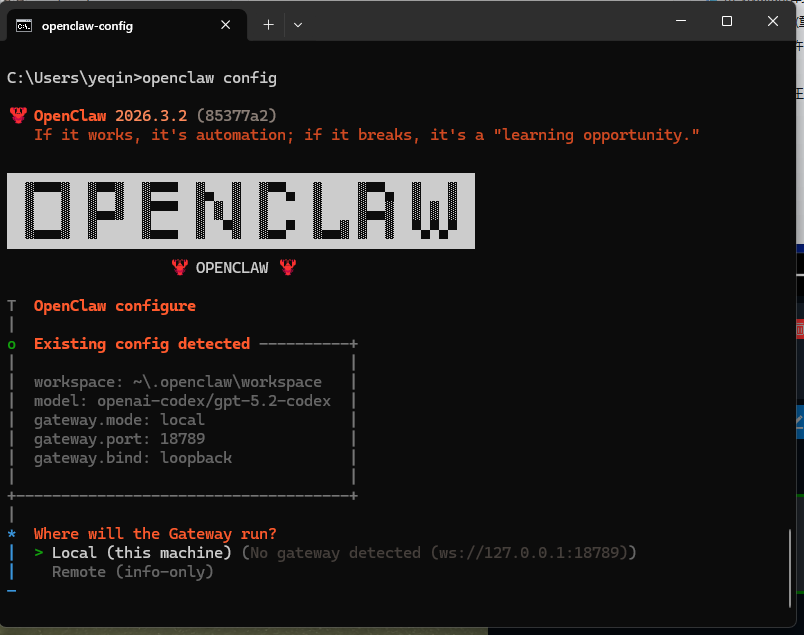
Task: Click the 'model: openai-codex/gpt-5.2-codex' line
Action: coord(183,401)
